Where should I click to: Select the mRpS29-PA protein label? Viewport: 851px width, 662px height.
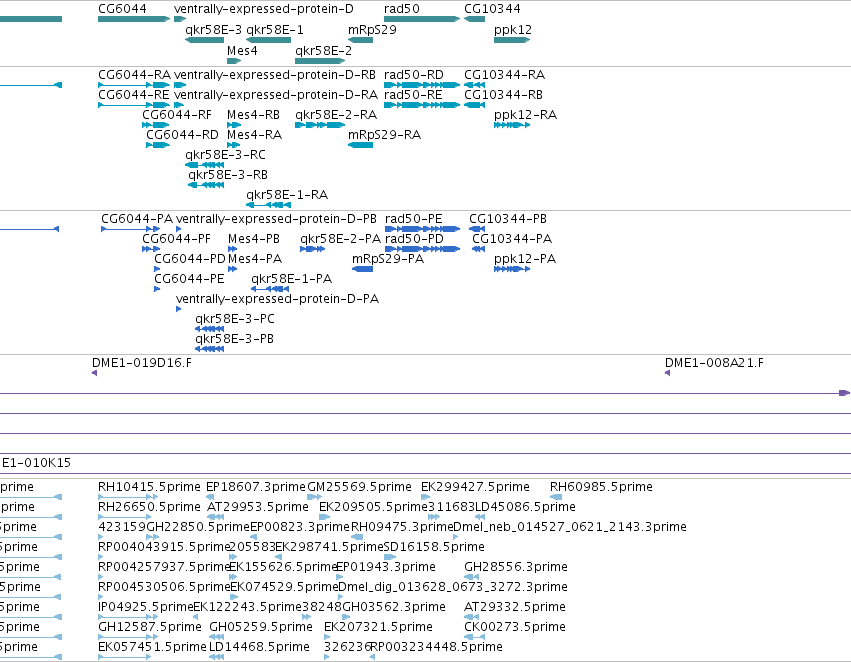[388, 259]
